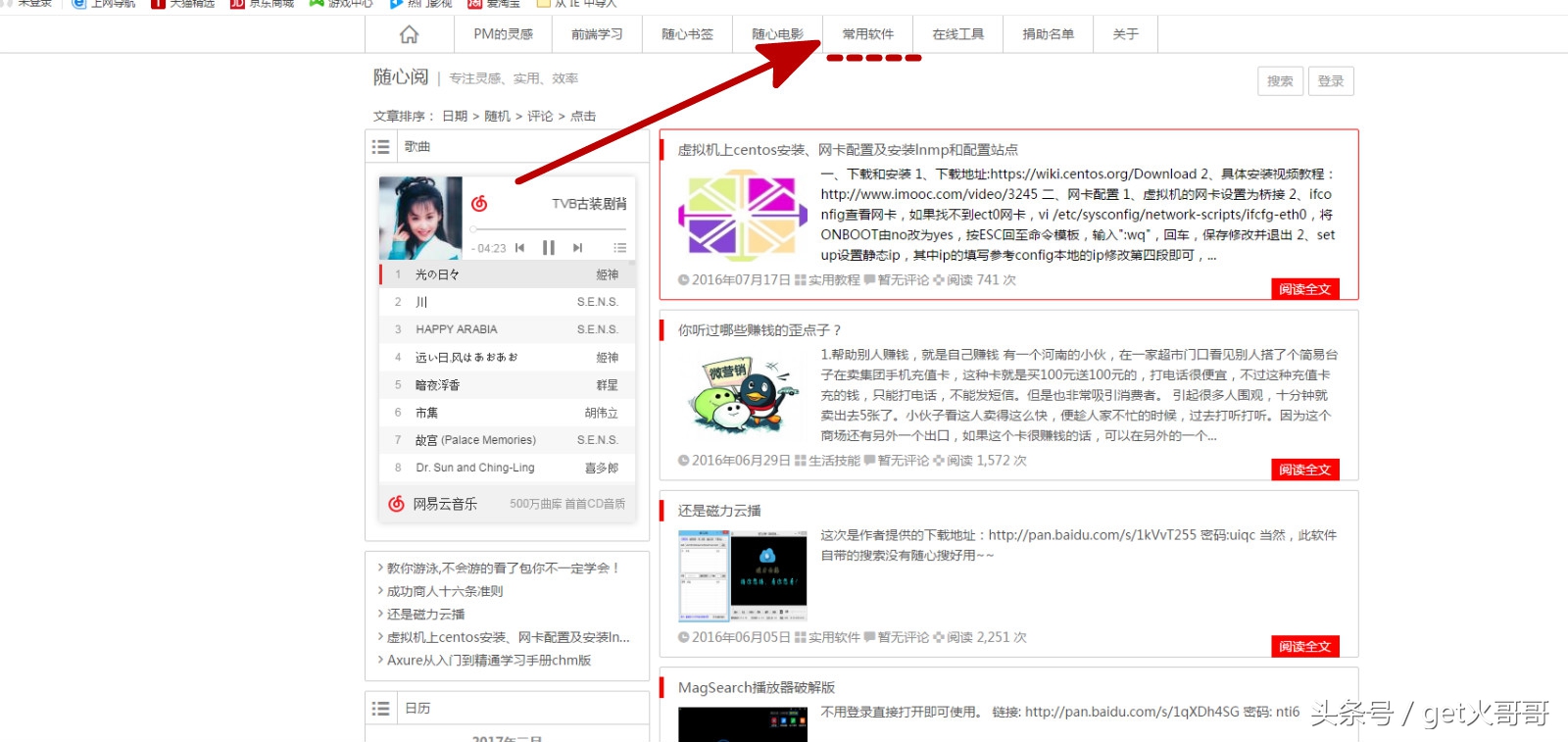Click 阅读全文 for 赚钱的歪点子 article
This screenshot has width=1568, height=742.
(x=1304, y=470)
